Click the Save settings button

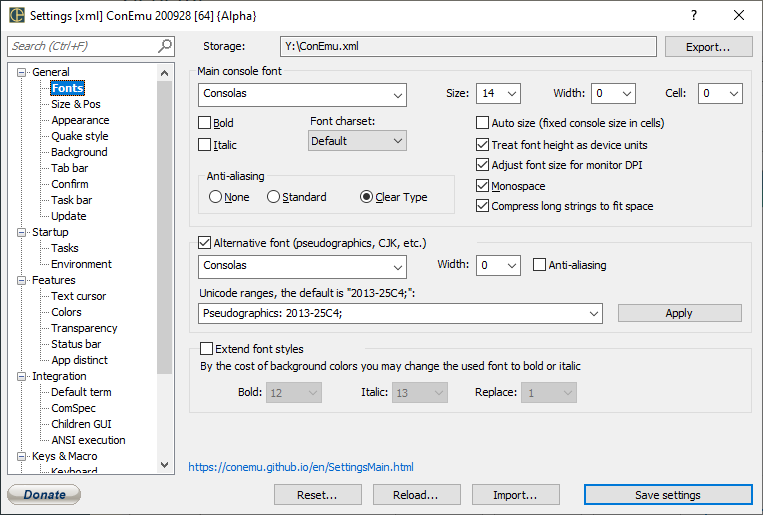[668, 495]
